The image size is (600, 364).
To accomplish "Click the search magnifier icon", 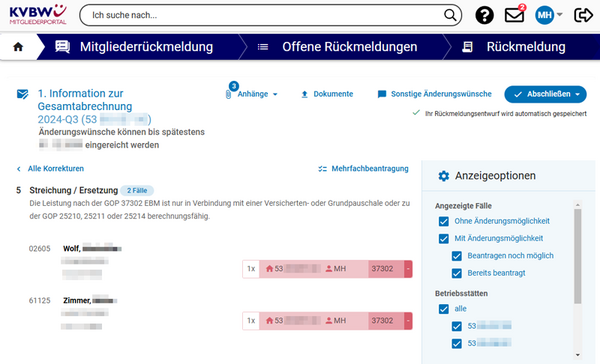I will tap(450, 15).
